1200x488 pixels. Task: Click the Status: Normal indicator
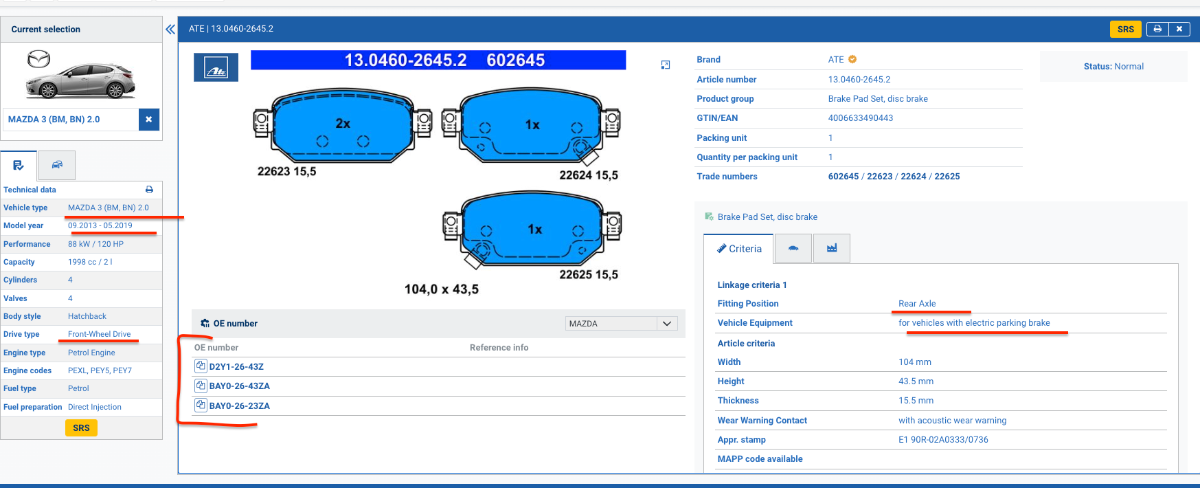coord(1114,67)
